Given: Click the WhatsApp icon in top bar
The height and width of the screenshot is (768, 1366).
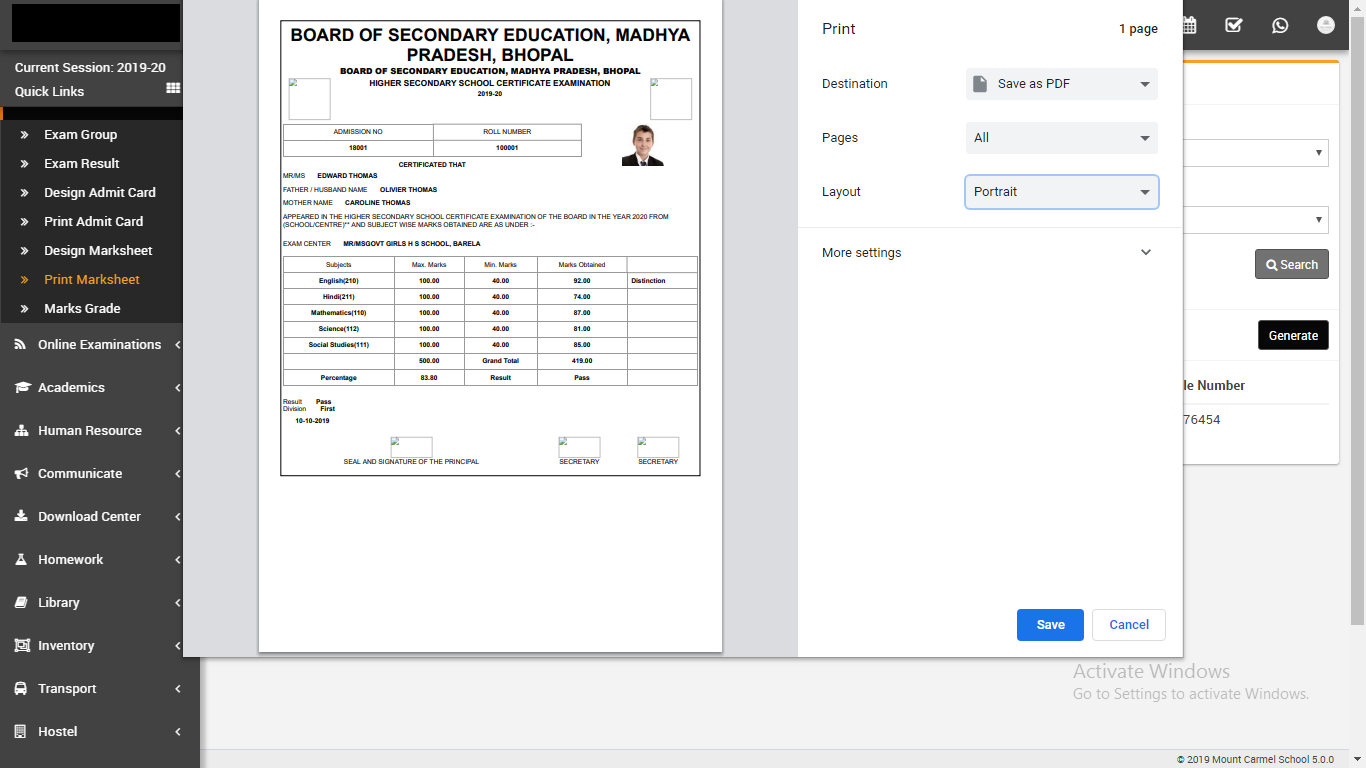Looking at the screenshot, I should point(1280,25).
